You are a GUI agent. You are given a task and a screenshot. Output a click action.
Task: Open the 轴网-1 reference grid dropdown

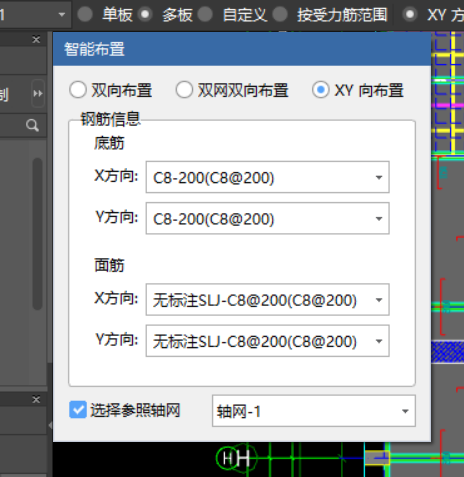pyautogui.click(x=314, y=411)
